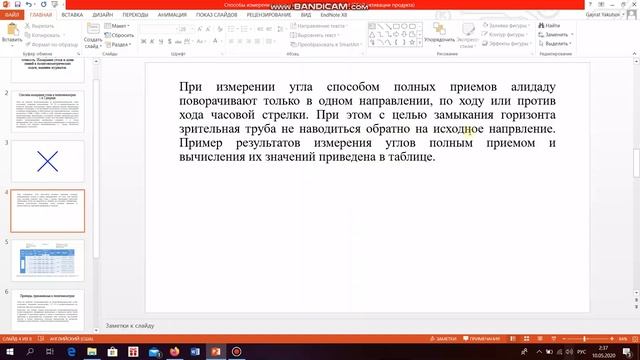Open font size dropdown
Screen dimensions: 640x360
(x=192, y=29)
